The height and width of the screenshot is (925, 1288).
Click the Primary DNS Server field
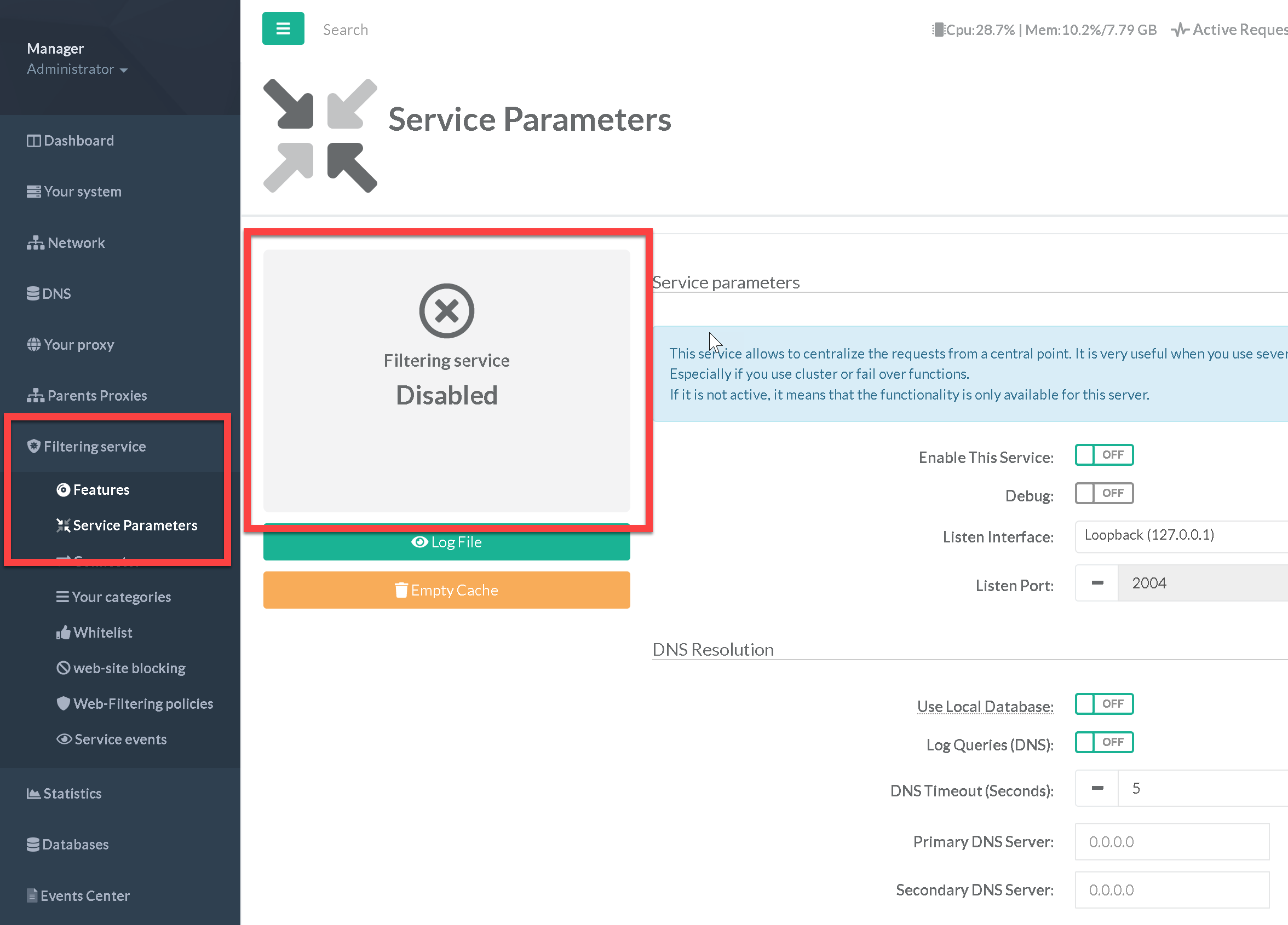pyautogui.click(x=1171, y=842)
